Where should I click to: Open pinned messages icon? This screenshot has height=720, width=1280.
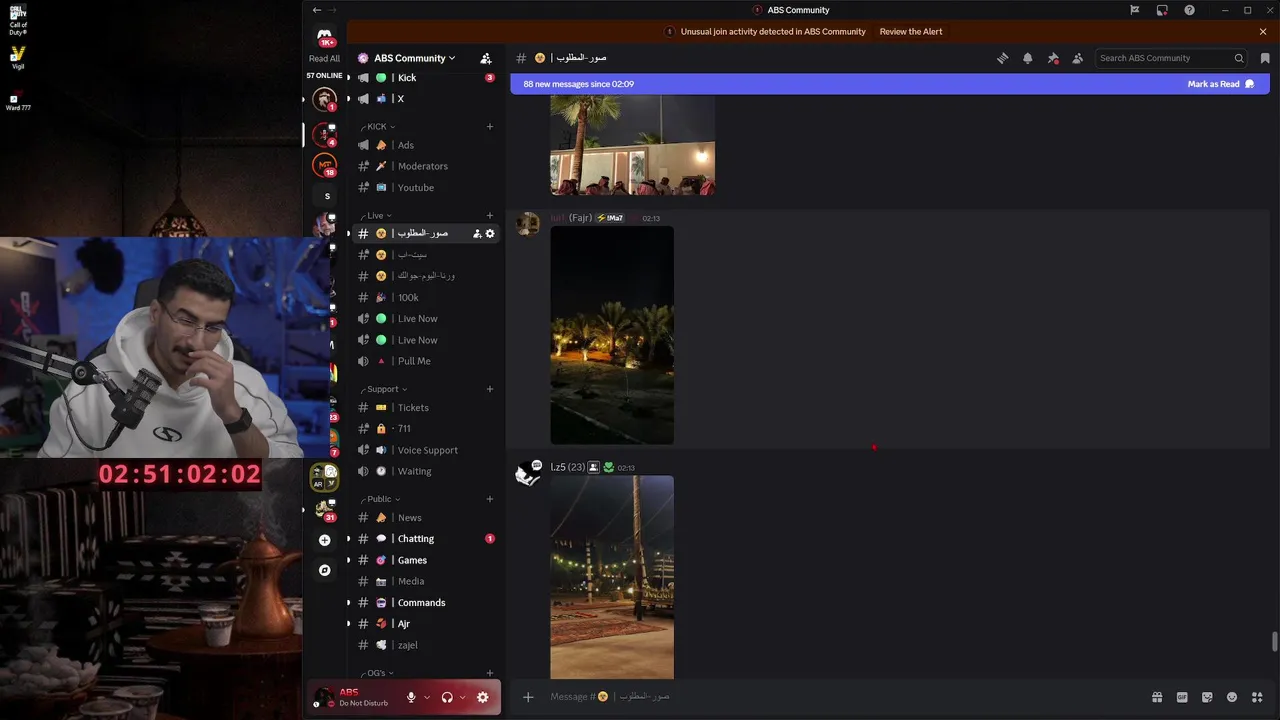click(1052, 58)
